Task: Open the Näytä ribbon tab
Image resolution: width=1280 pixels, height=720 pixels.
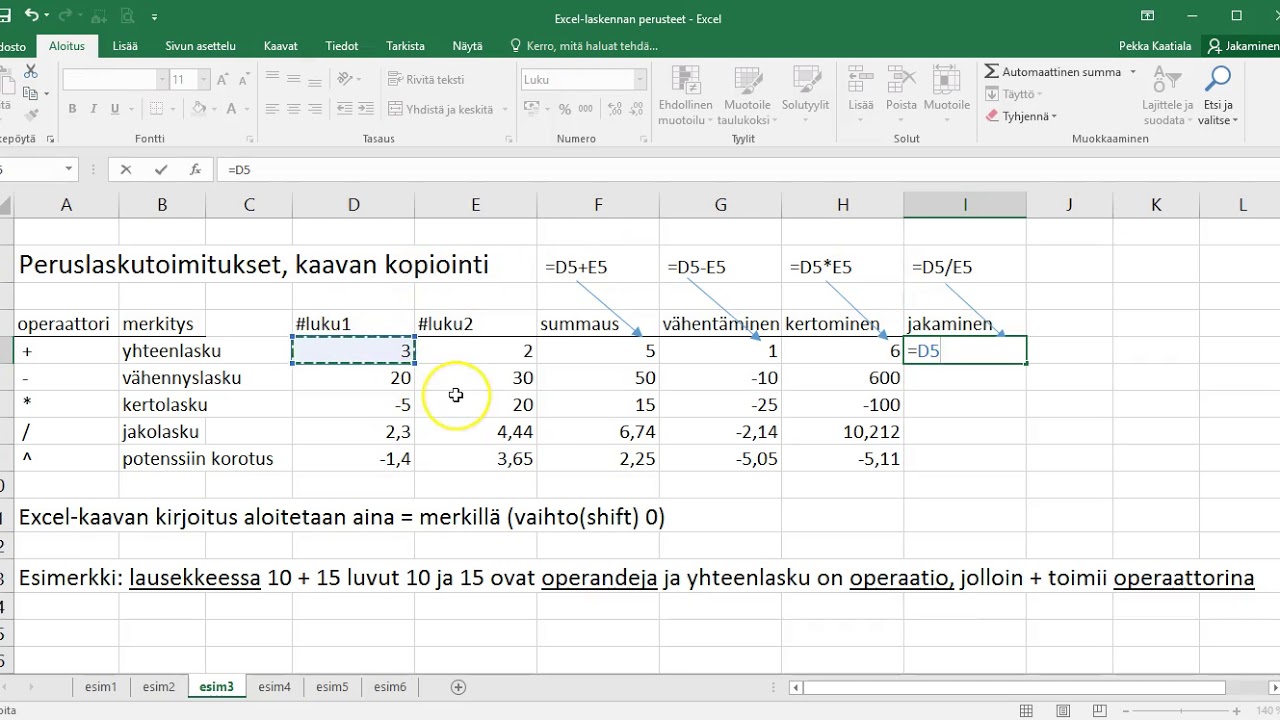Action: (467, 46)
